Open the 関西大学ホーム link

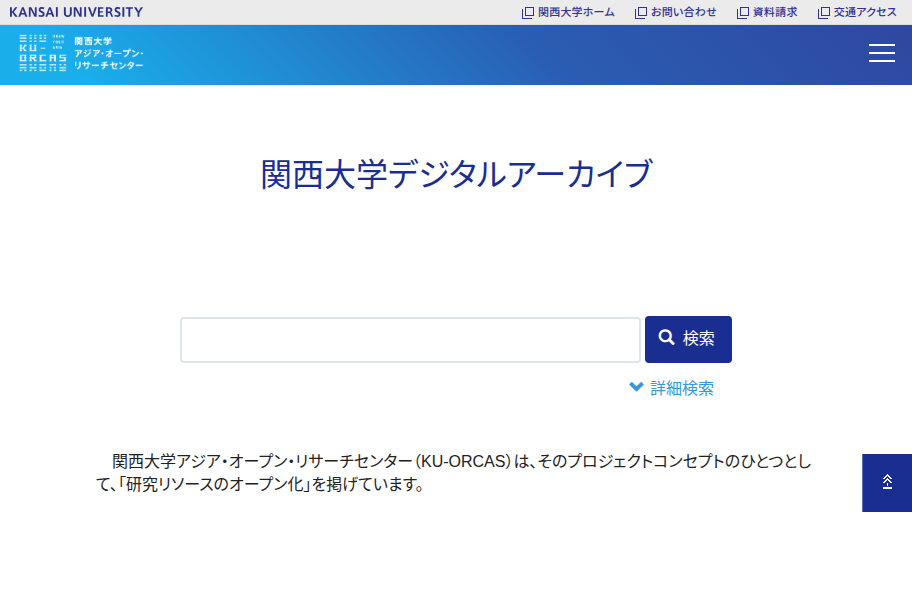tap(568, 12)
